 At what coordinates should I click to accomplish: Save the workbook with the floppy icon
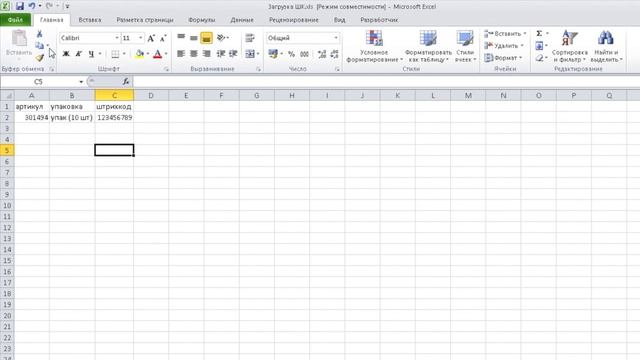pyautogui.click(x=19, y=6)
